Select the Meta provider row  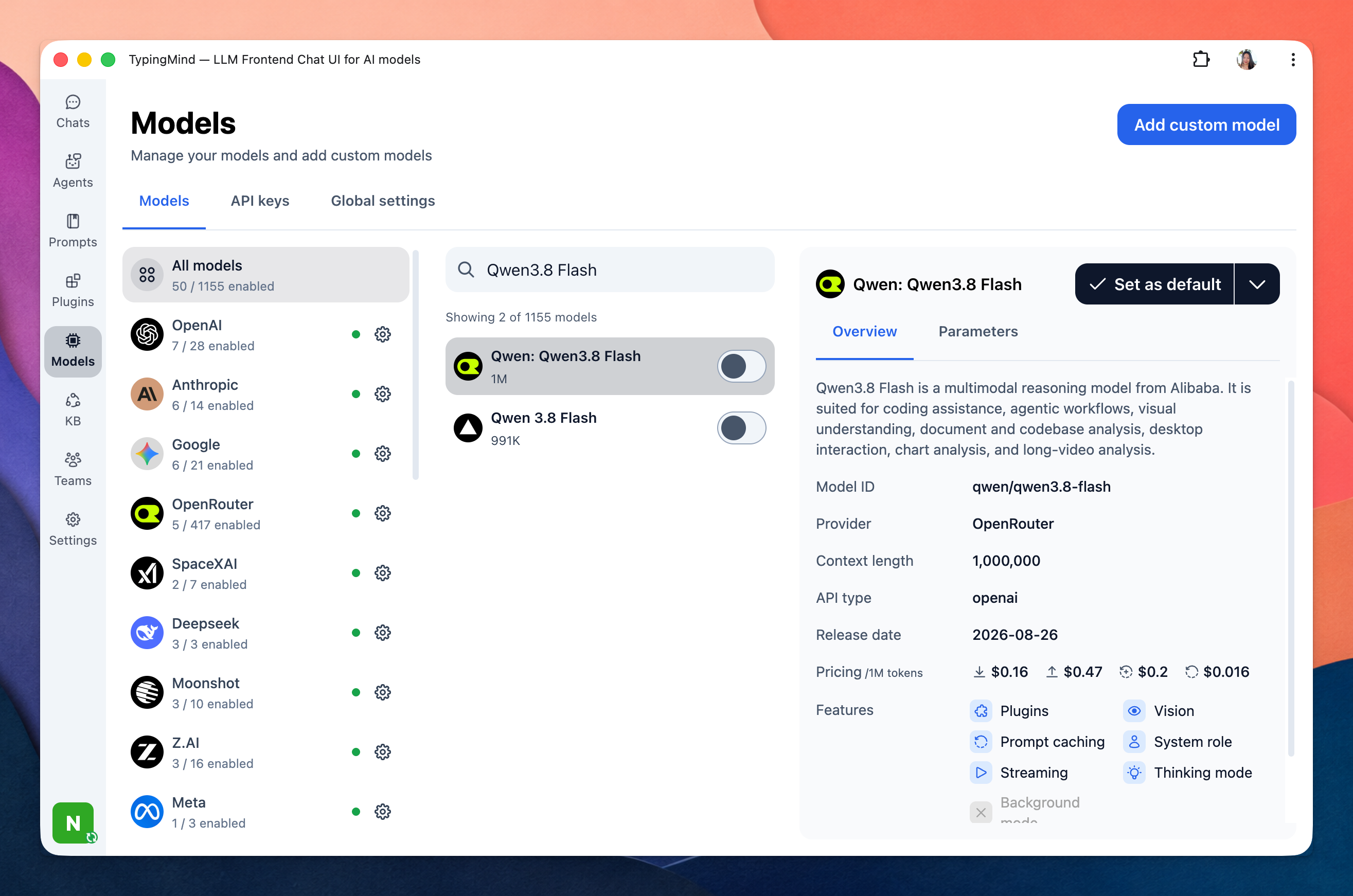[x=265, y=812]
